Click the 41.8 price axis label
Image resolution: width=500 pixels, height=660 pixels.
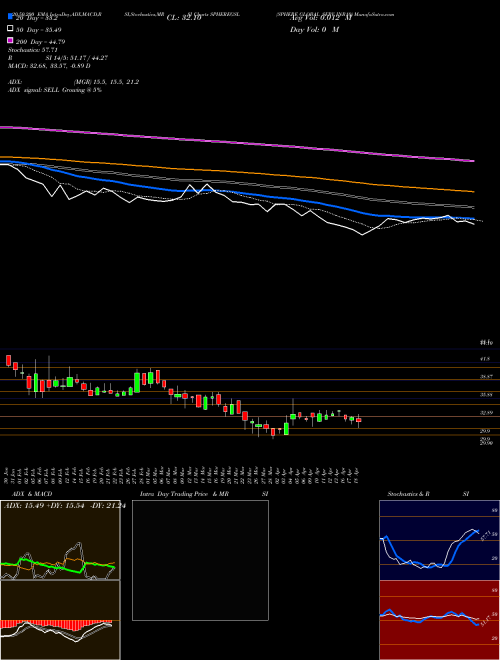point(485,359)
